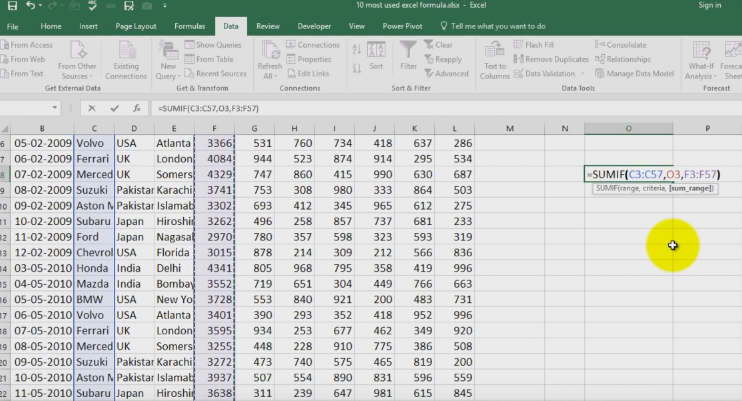Open the Power Pivot tab

pyautogui.click(x=402, y=27)
